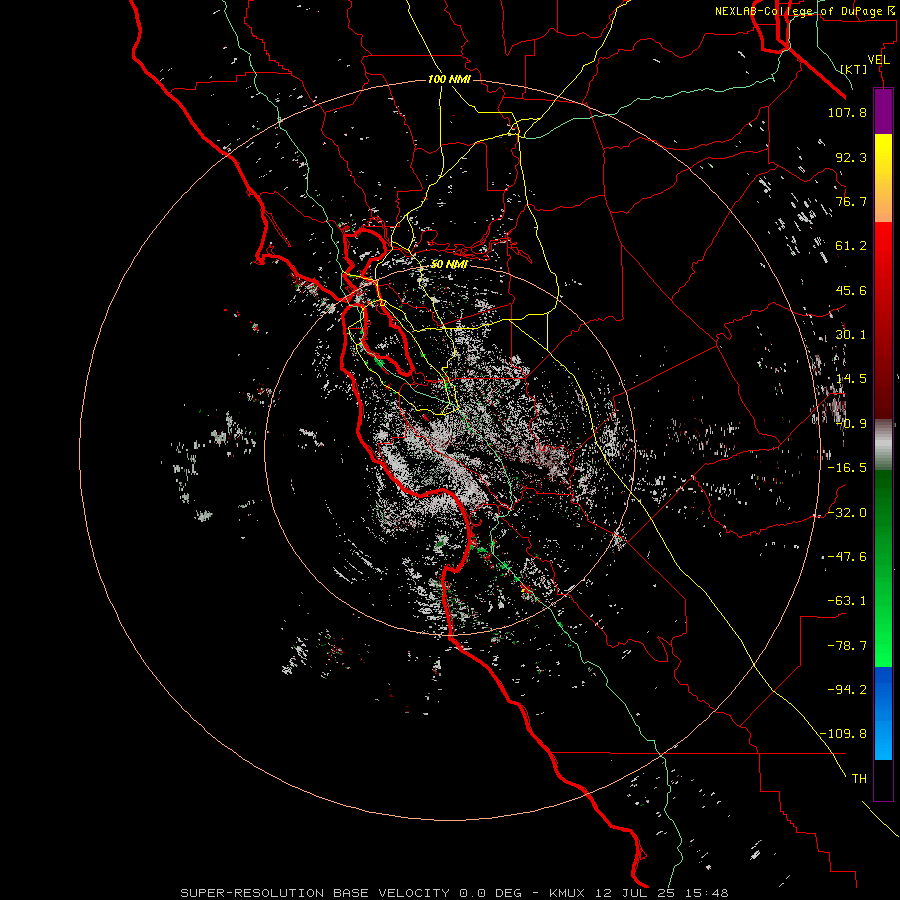Click the 'KMUX' radar site identifier

[x=568, y=893]
